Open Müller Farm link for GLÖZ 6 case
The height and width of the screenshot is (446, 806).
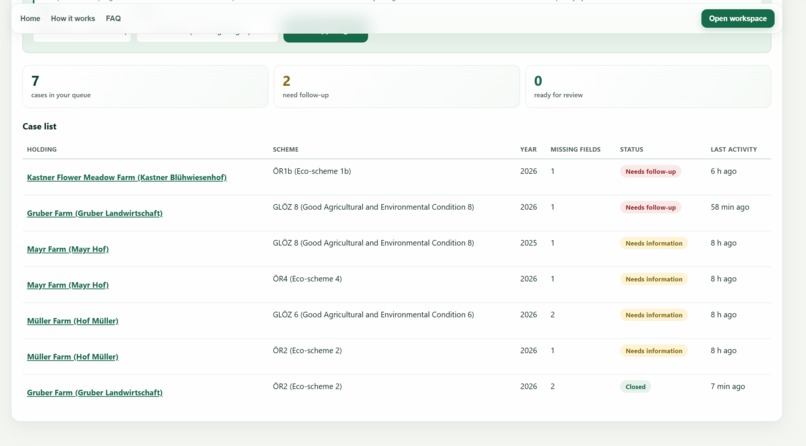72,321
